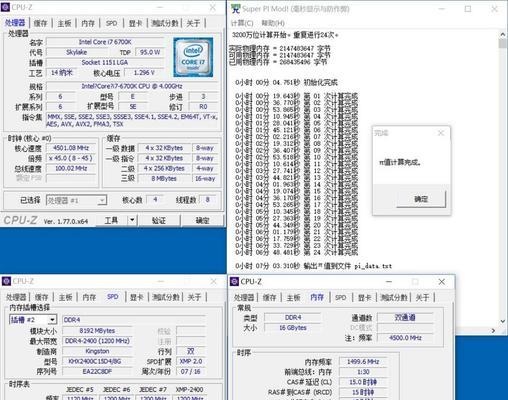
Task: Open 显卡 tab in SPD CPU-Z window
Action: click(136, 297)
